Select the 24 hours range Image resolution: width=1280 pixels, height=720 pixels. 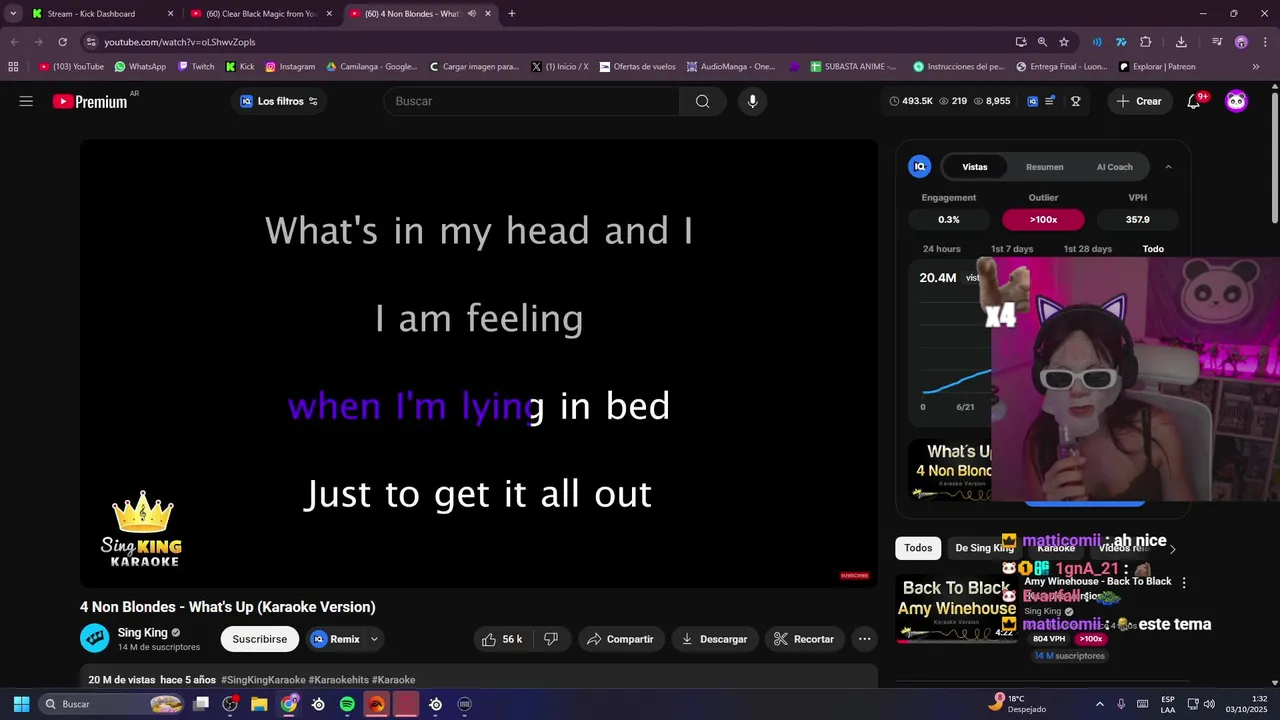pyautogui.click(x=941, y=249)
